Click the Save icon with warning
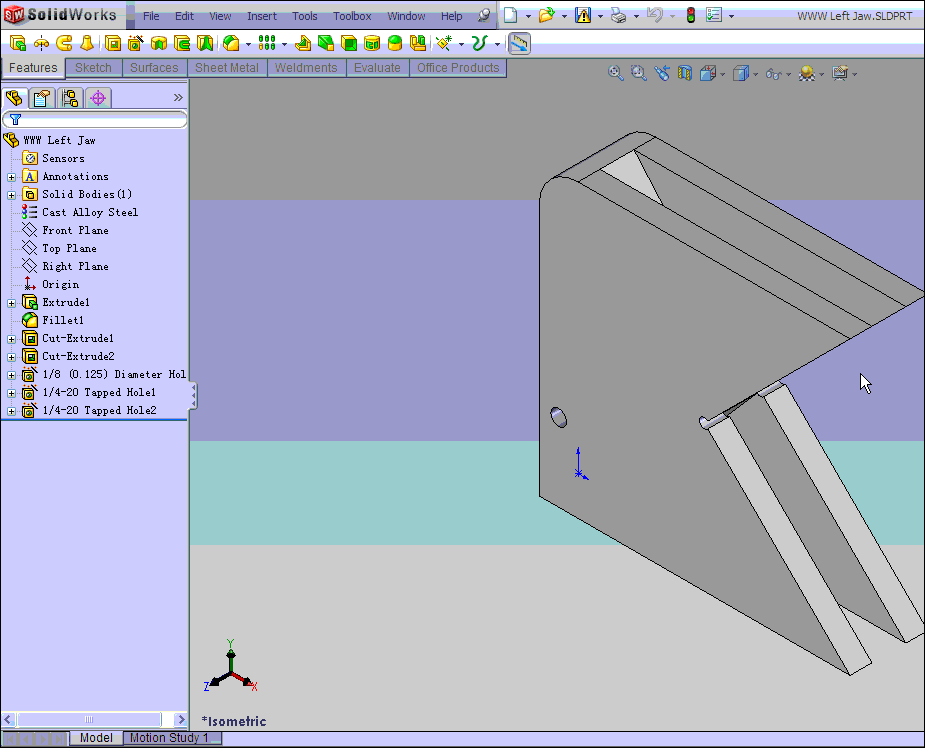Screen dimensions: 925x748 [583, 15]
